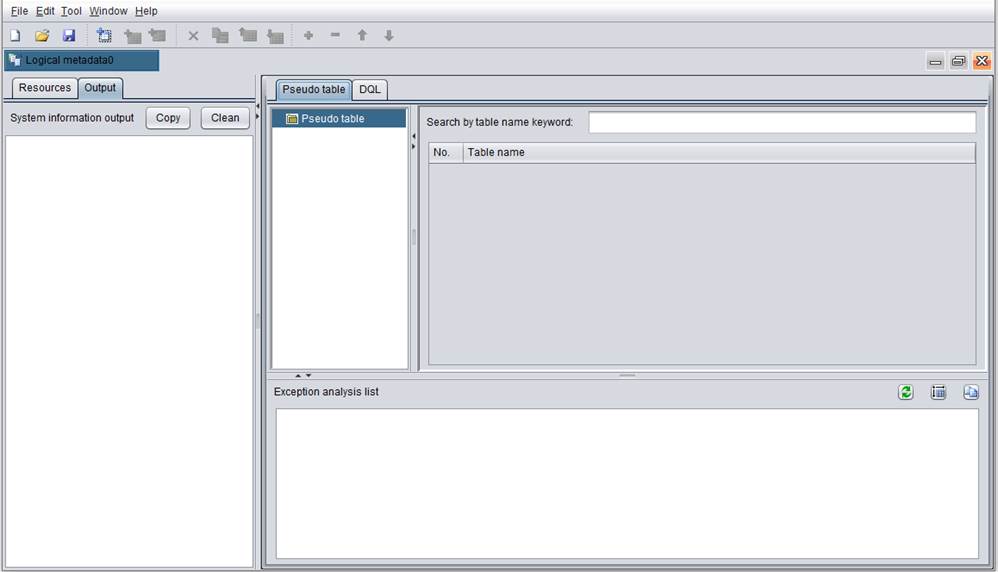
Task: Click the plus add icon in toolbar
Action: (x=308, y=35)
